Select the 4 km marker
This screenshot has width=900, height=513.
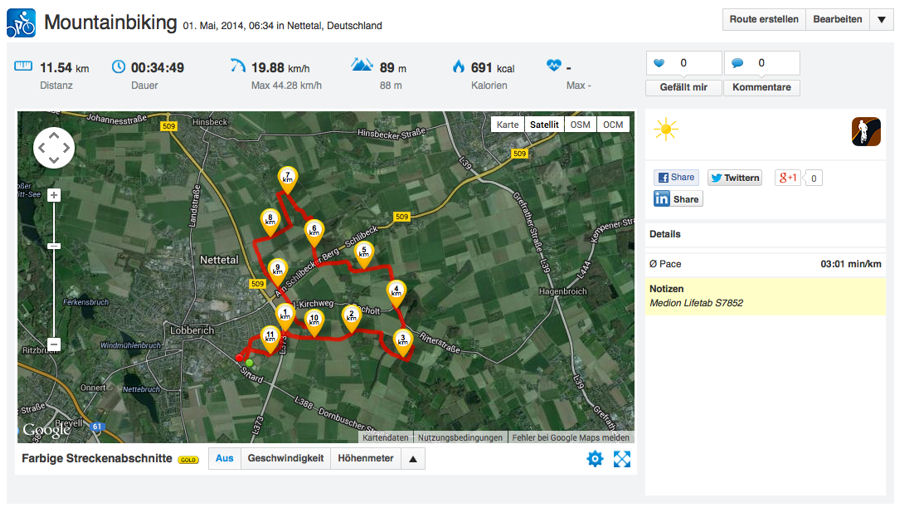[x=396, y=294]
